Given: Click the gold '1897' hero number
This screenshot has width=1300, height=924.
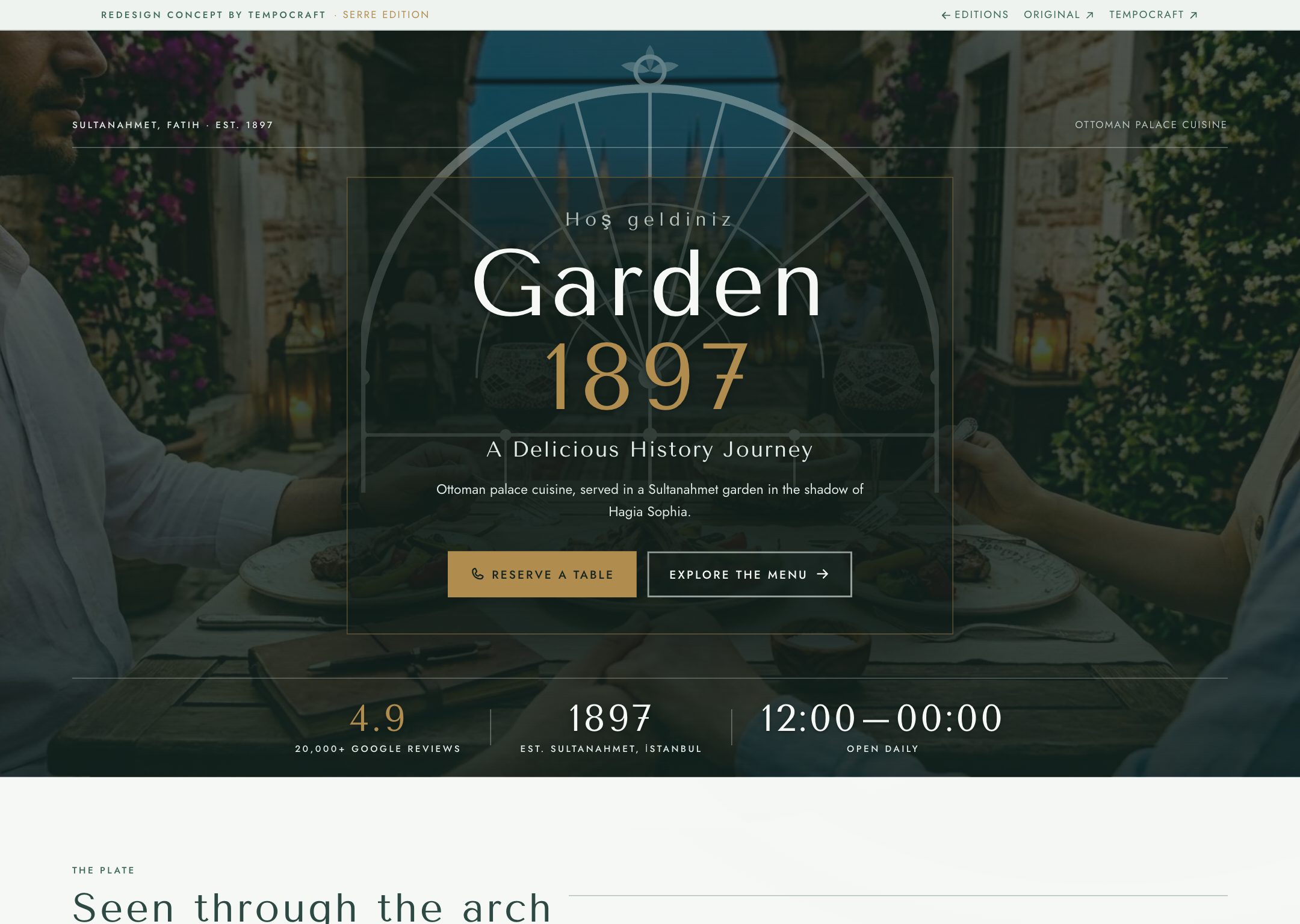Looking at the screenshot, I should [647, 375].
